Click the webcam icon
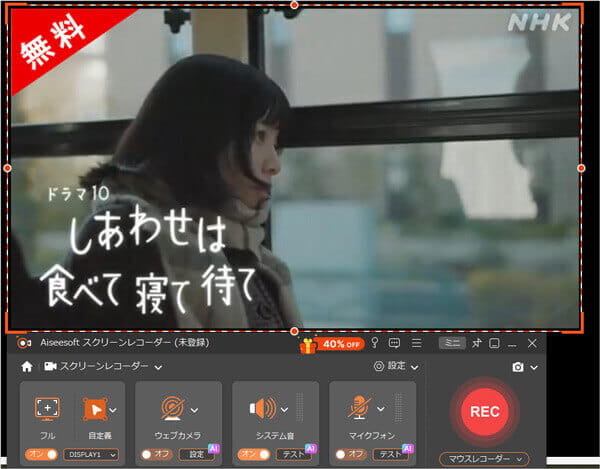 click(173, 408)
